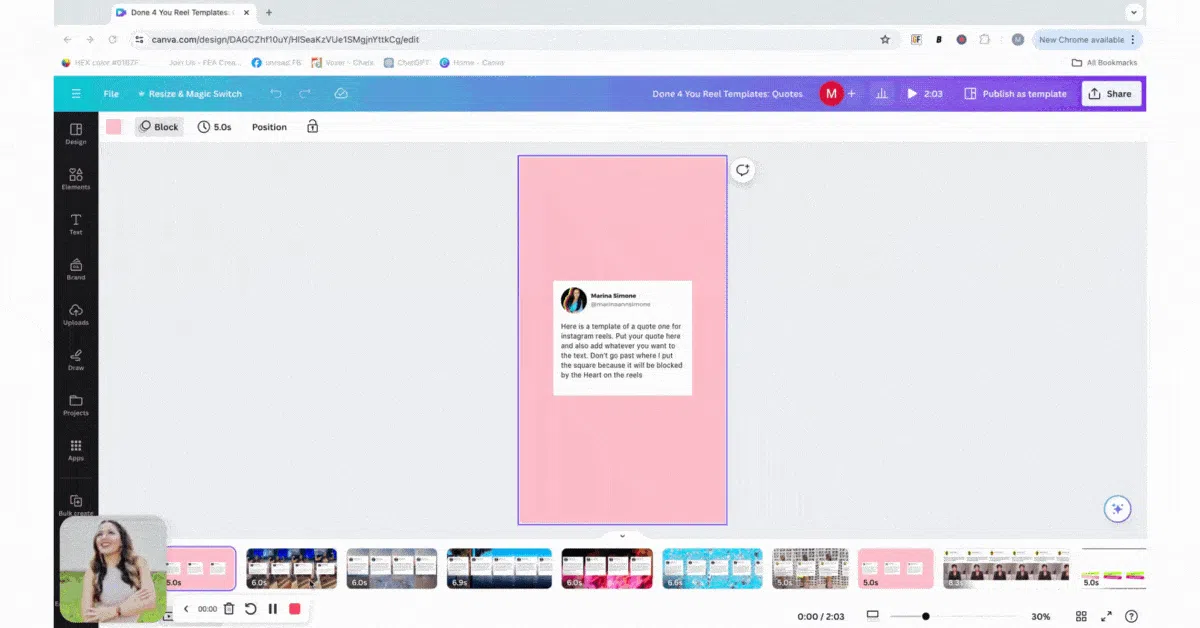The width and height of the screenshot is (1200, 628).
Task: Pause the screen recording
Action: point(272,609)
